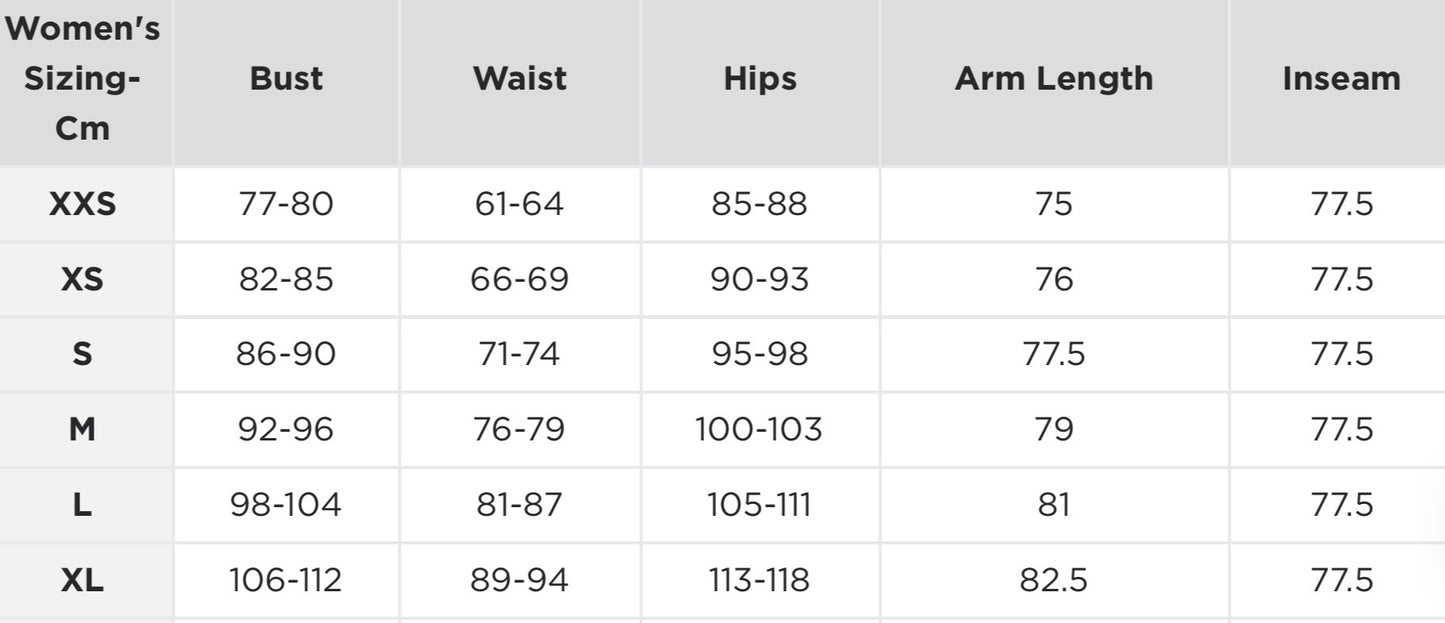Click the 98-104 bust measurement cell
Image resolution: width=1445 pixels, height=623 pixels.
click(x=286, y=505)
